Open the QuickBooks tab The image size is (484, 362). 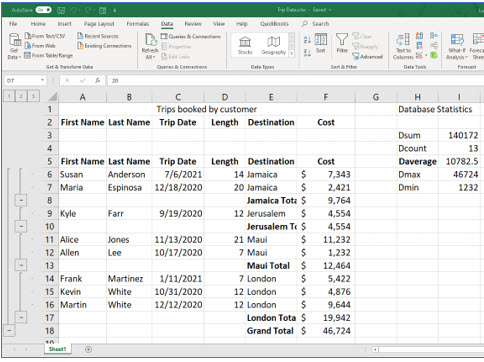tap(274, 24)
